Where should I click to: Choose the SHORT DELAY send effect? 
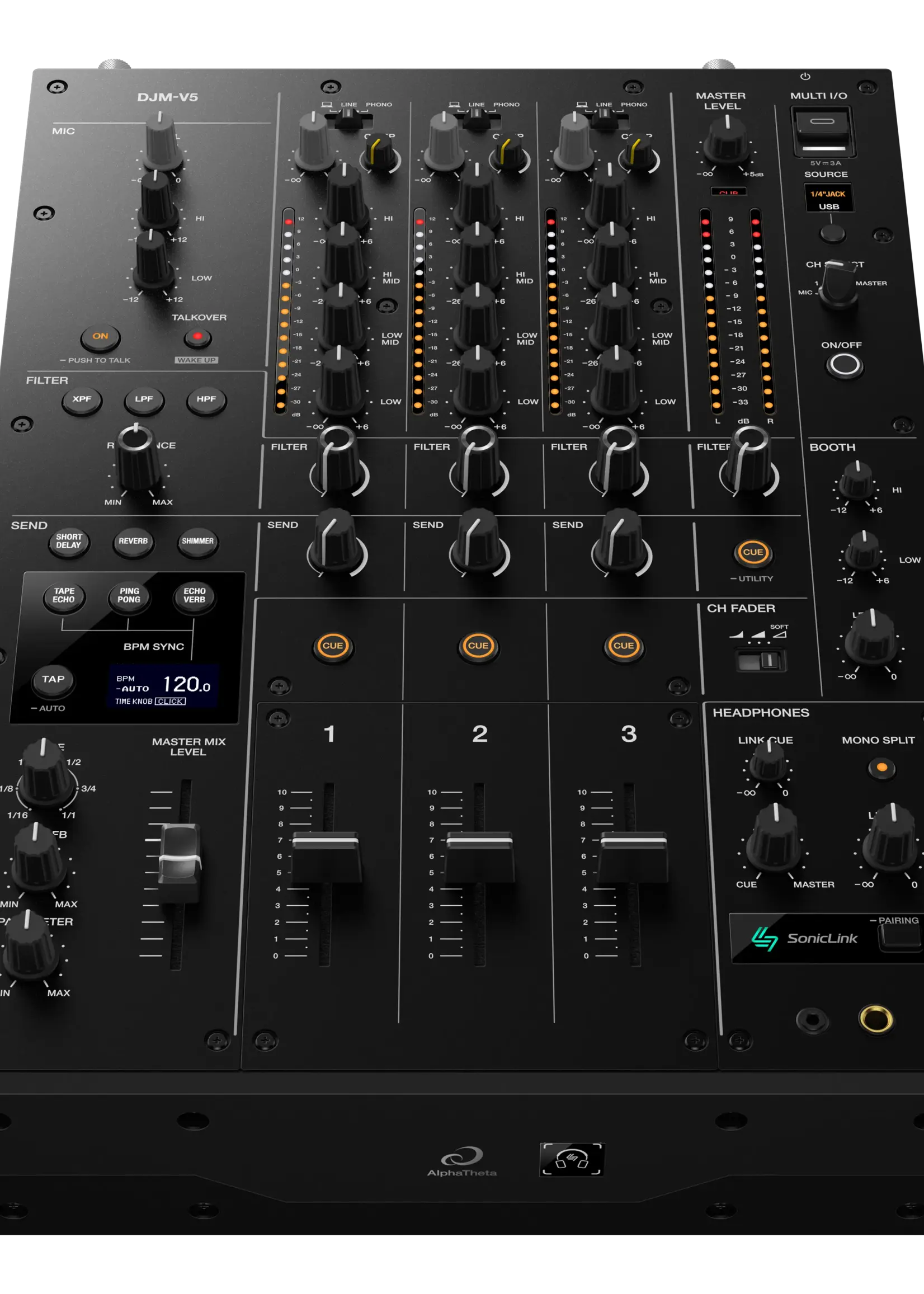[x=69, y=541]
